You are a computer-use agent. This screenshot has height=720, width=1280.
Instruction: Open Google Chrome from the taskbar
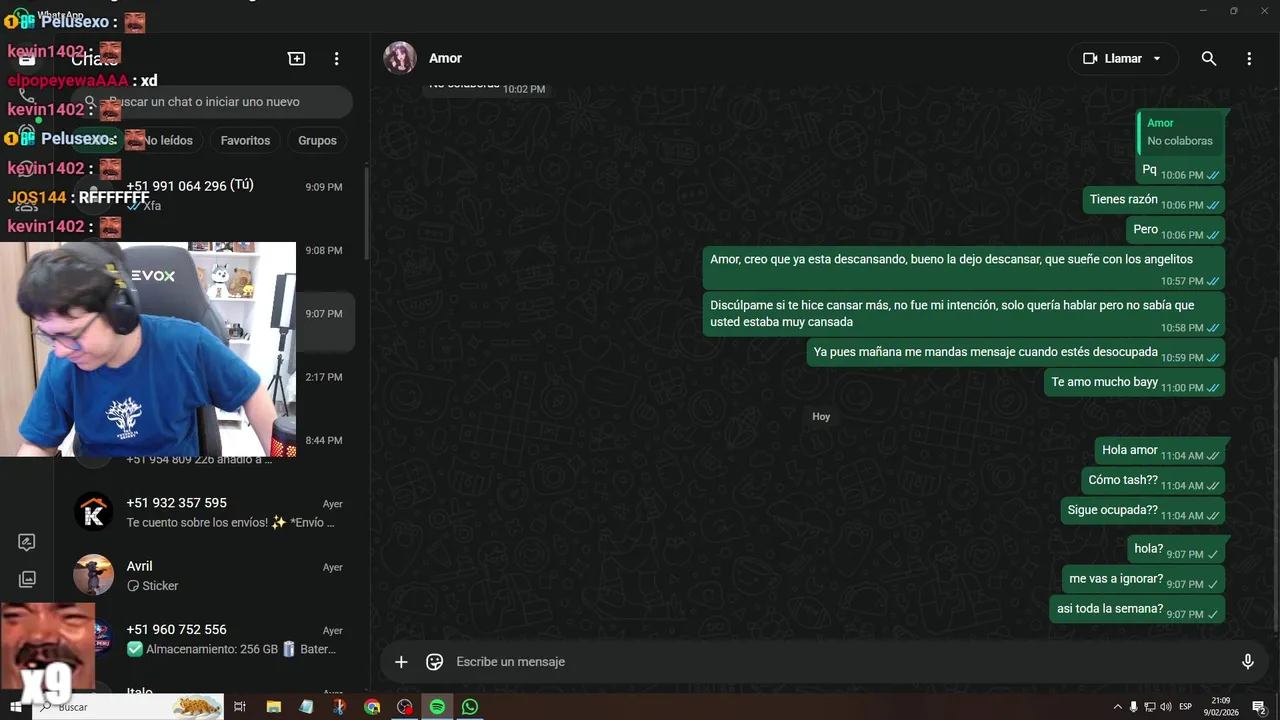coord(372,707)
